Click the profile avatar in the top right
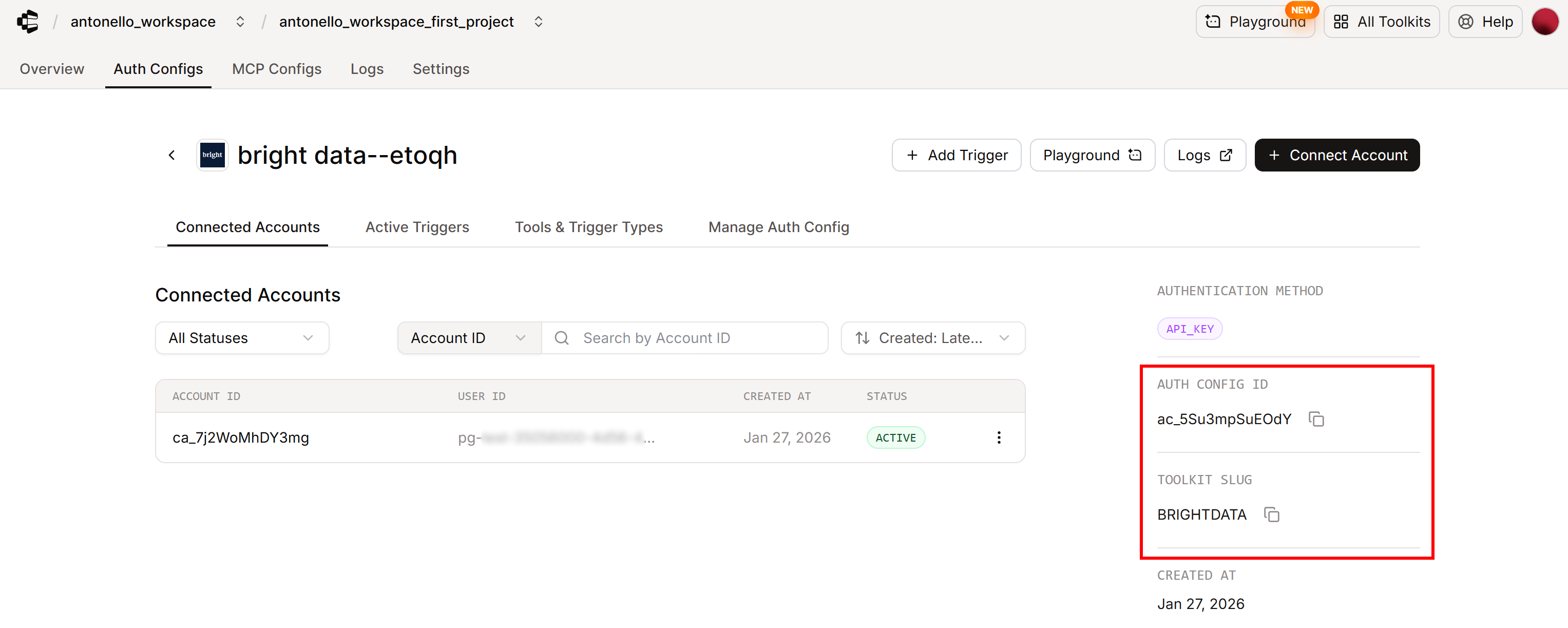The image size is (1568, 628). 1545,21
